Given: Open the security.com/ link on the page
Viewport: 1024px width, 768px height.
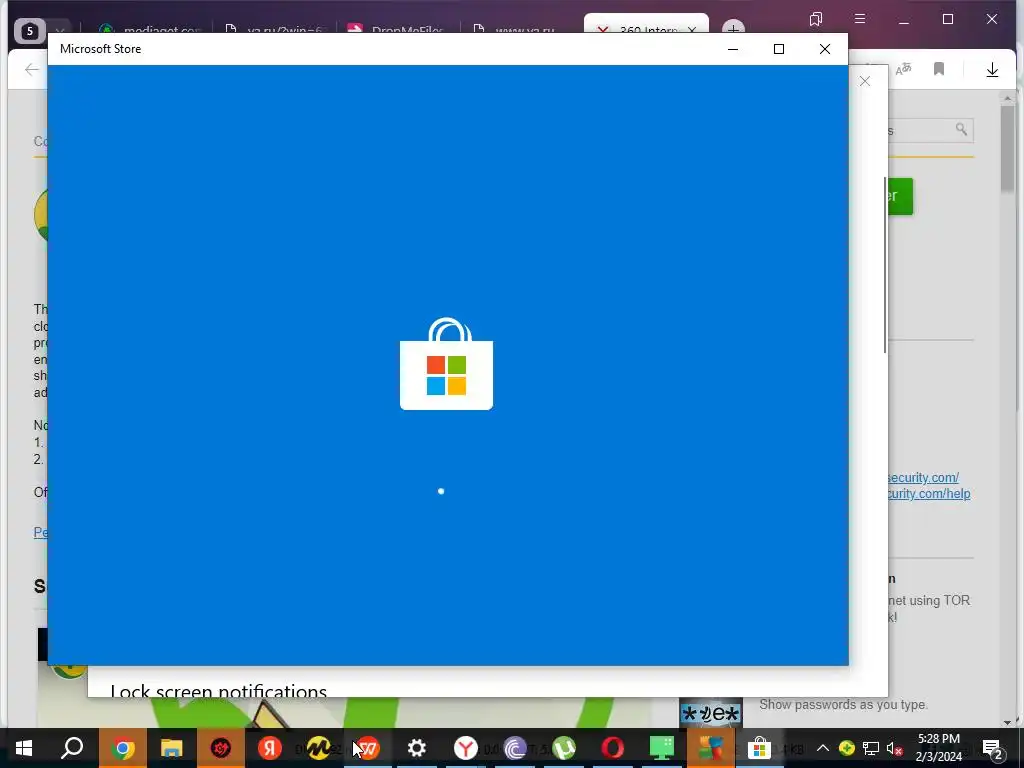Looking at the screenshot, I should click(x=923, y=477).
